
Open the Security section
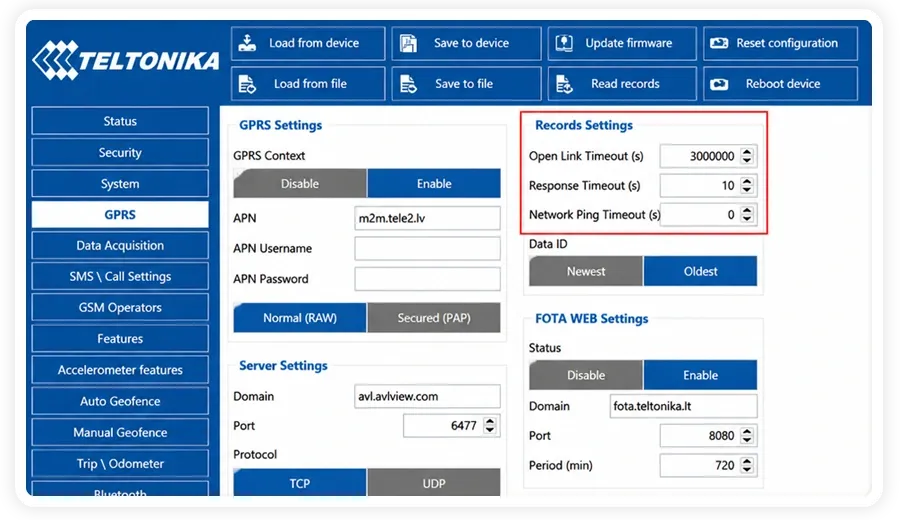tap(120, 153)
